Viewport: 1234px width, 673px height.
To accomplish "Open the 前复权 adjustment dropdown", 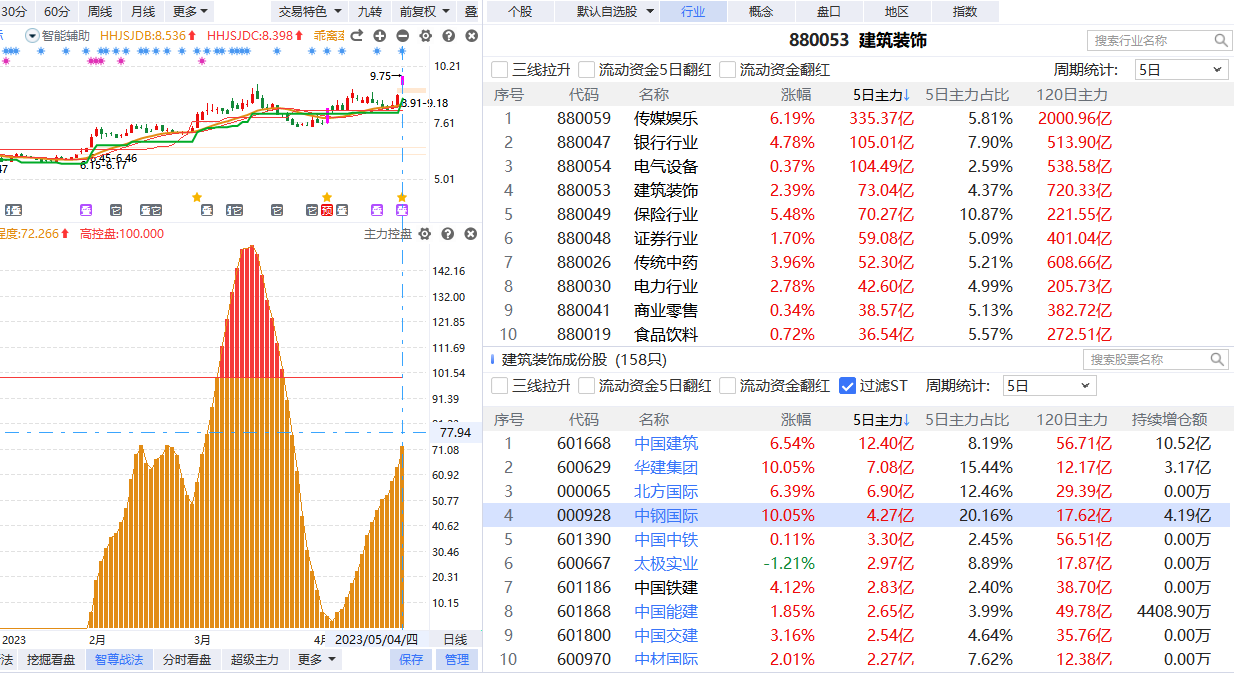I will 424,12.
